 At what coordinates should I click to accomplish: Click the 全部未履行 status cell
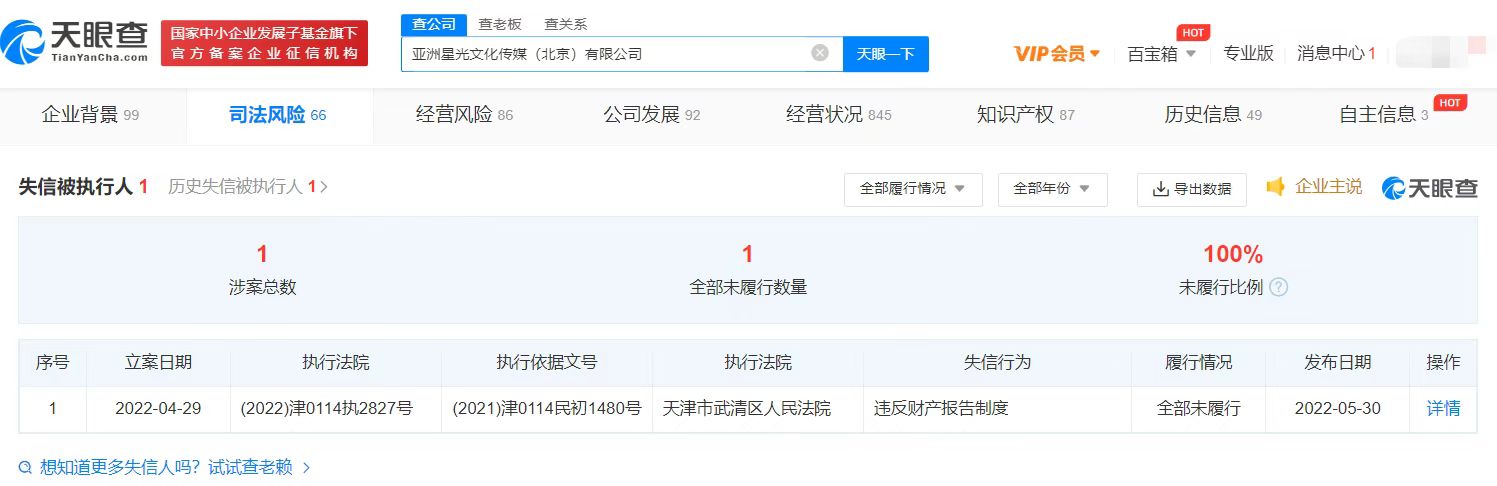[x=1198, y=408]
